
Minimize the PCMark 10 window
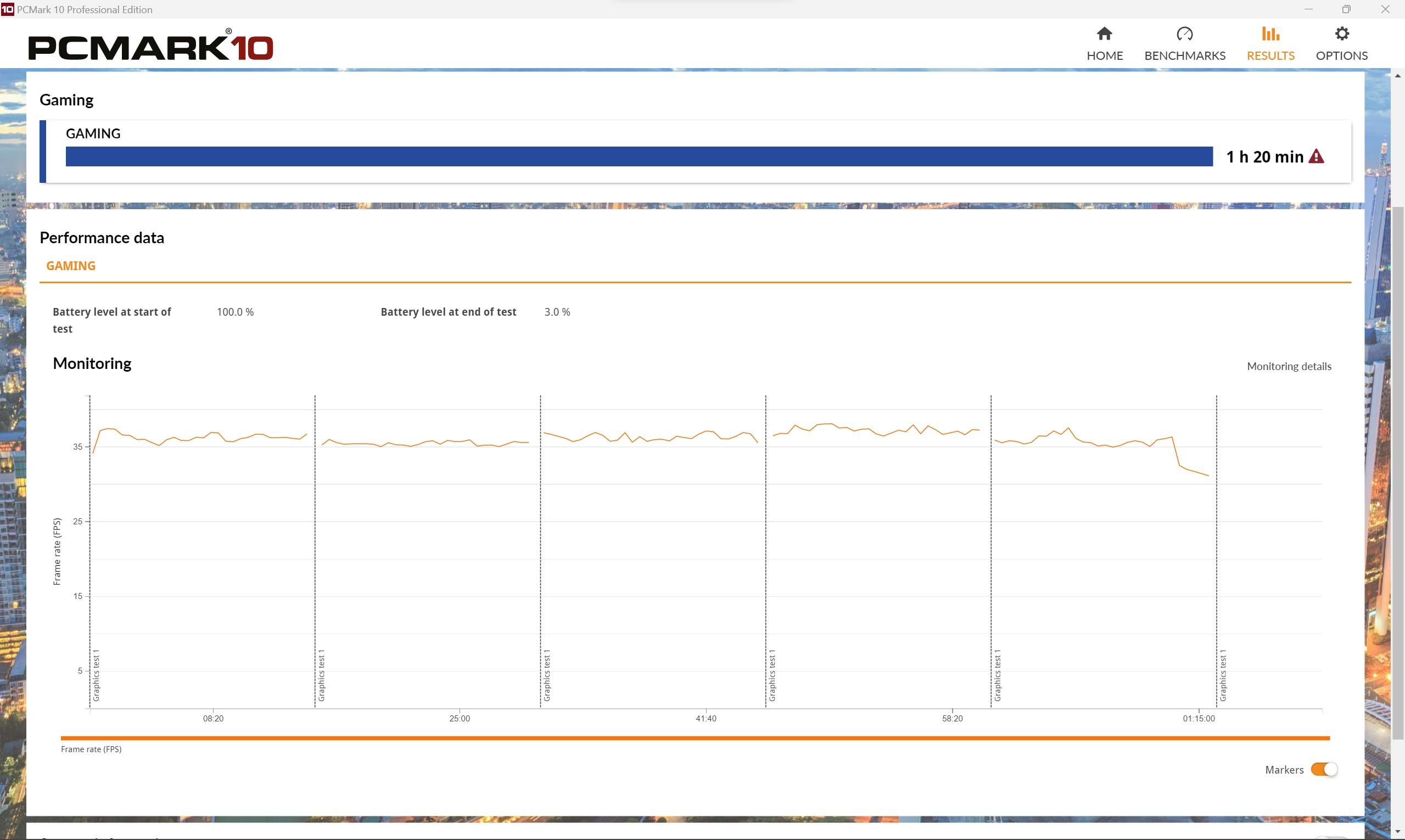point(1308,9)
